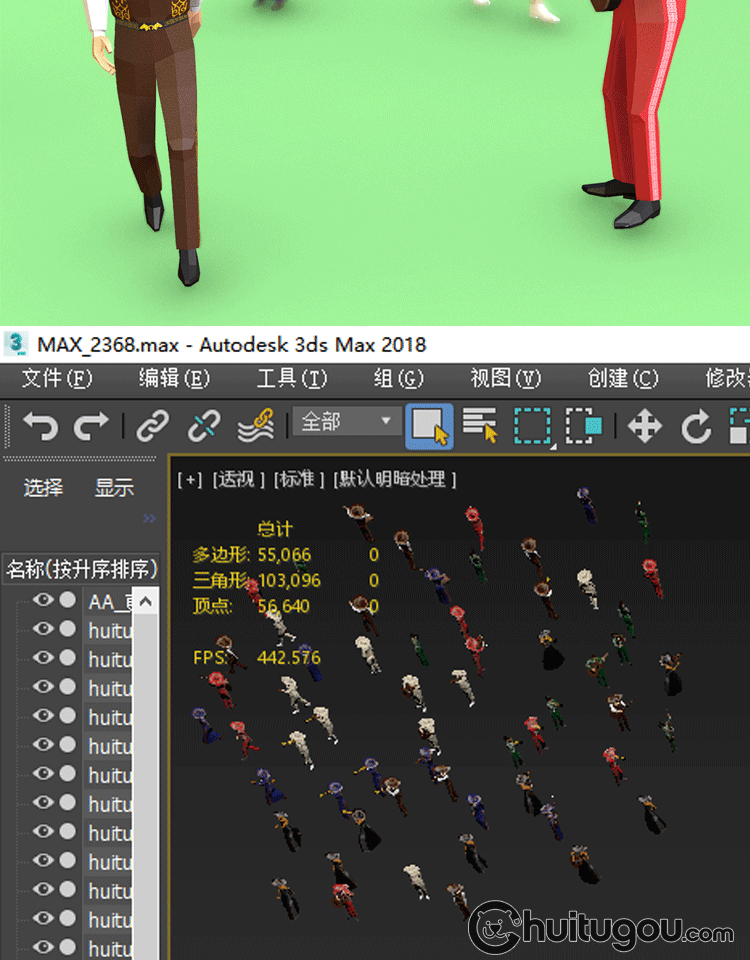Click the 多边形: 55,066 statistic text
This screenshot has width=750, height=960.
(x=252, y=555)
